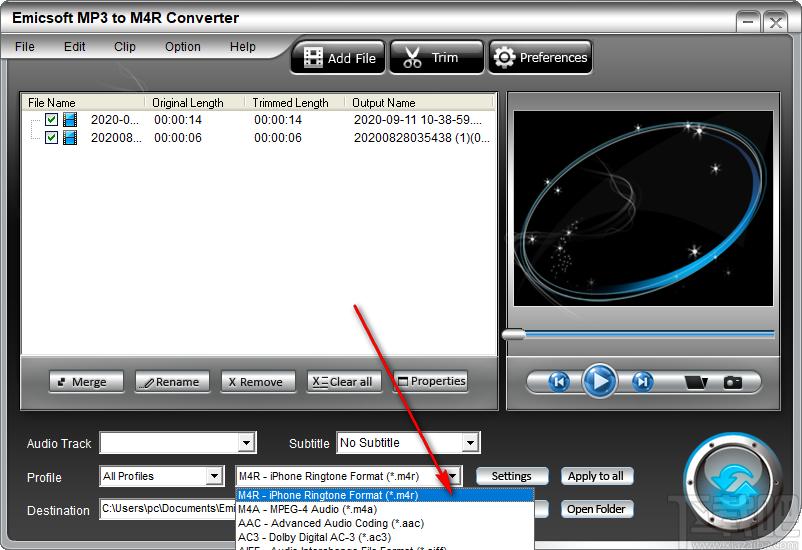This screenshot has height=550, width=802.
Task: Choose M4A - MPEG-4 Audio from list
Action: (385, 509)
